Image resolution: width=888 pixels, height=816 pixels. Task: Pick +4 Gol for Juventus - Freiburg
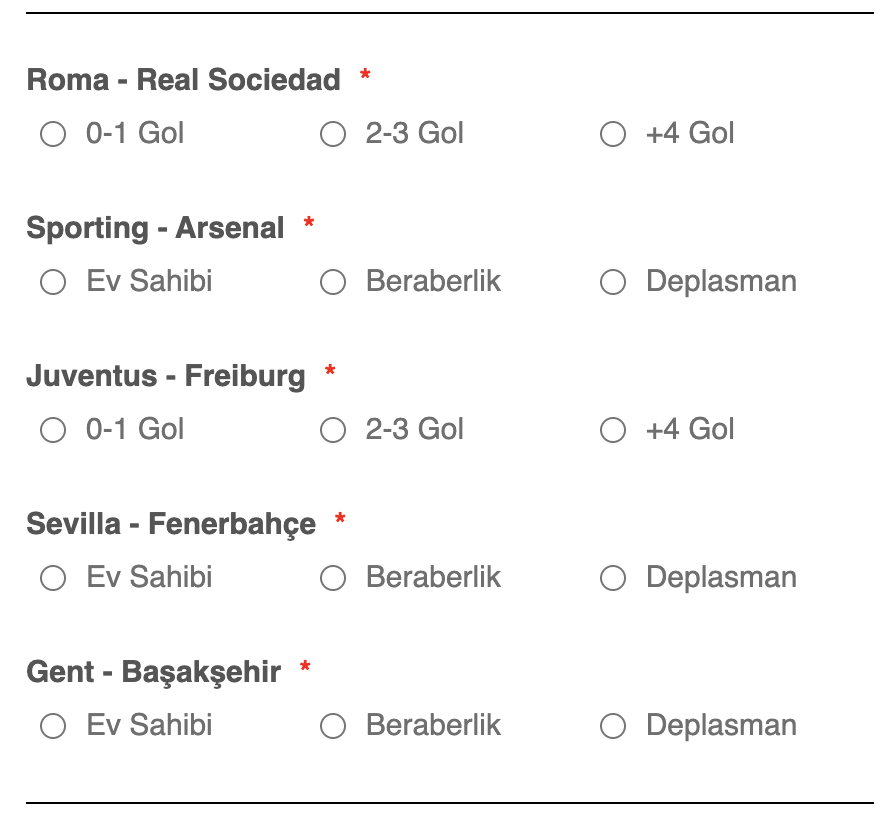[613, 430]
